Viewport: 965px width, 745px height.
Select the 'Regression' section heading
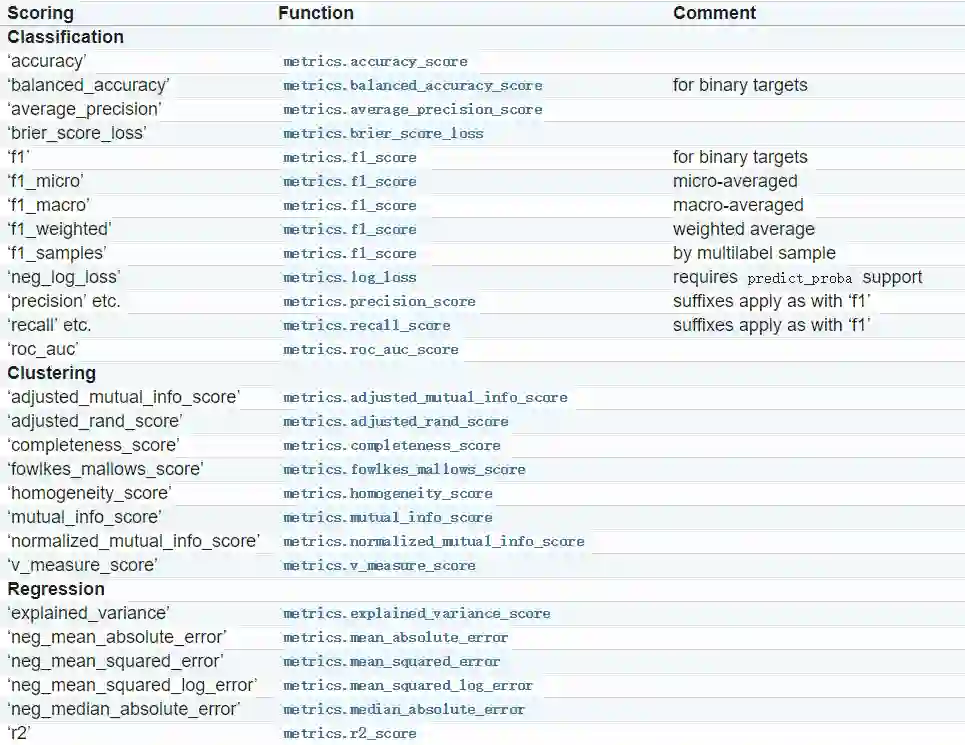tap(56, 589)
